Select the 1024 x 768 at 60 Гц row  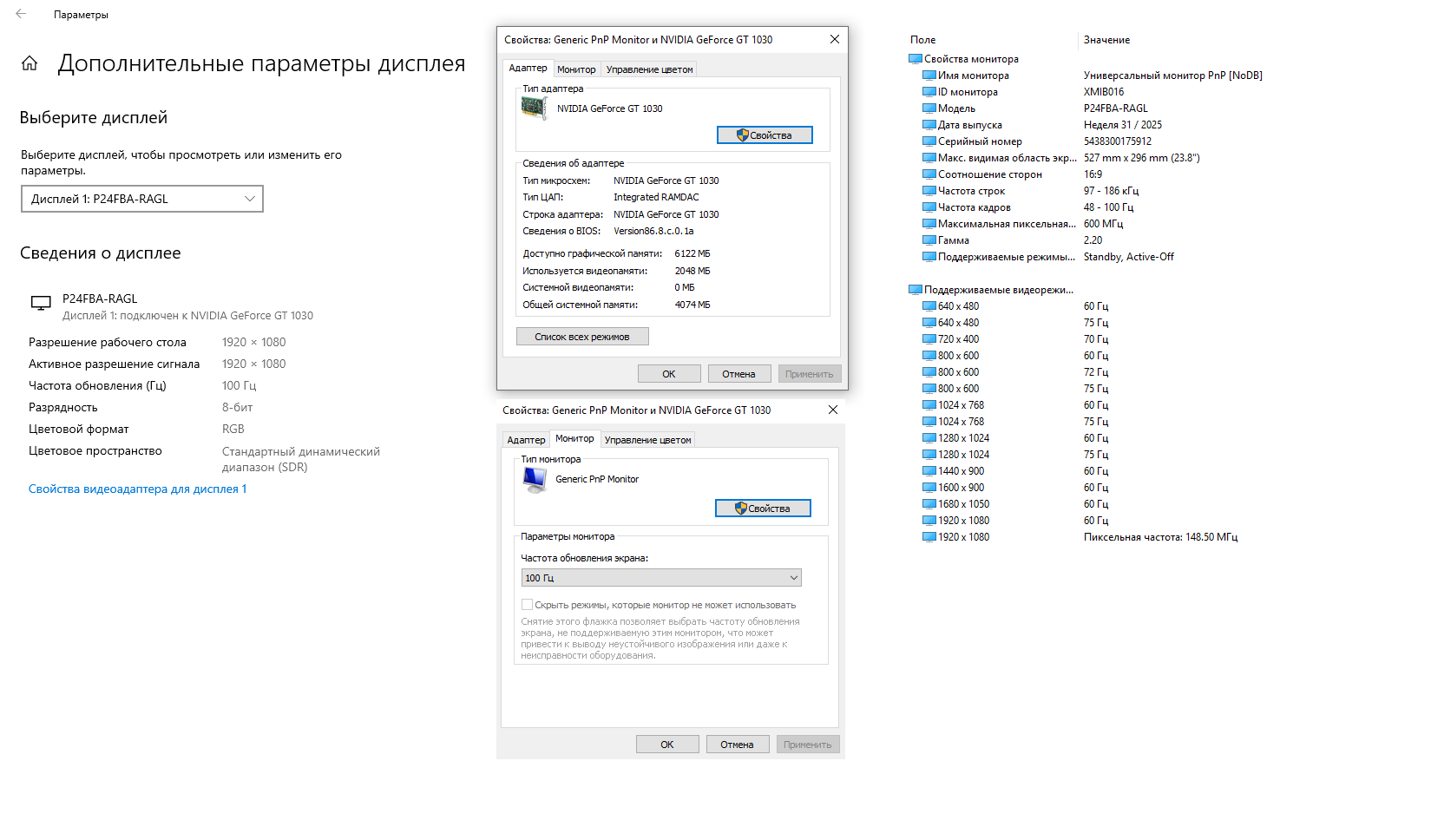(x=1015, y=405)
